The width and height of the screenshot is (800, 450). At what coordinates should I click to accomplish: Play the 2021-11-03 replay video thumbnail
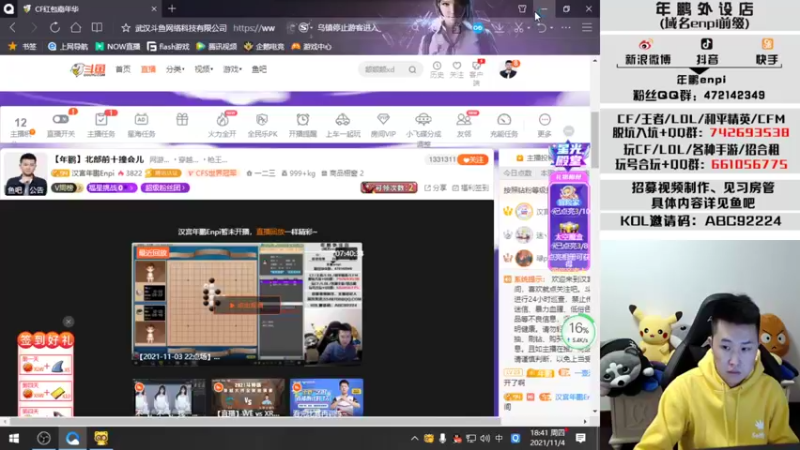click(247, 304)
